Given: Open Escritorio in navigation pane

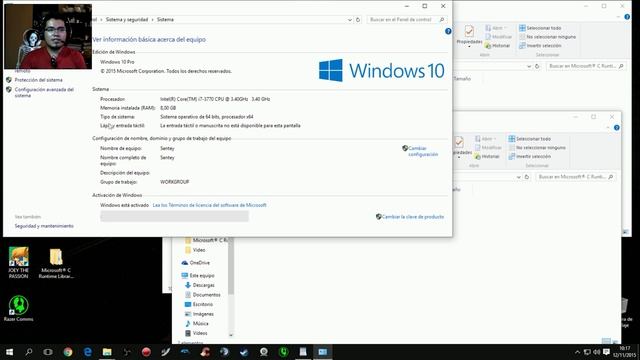Looking at the screenshot, I should [x=199, y=304].
